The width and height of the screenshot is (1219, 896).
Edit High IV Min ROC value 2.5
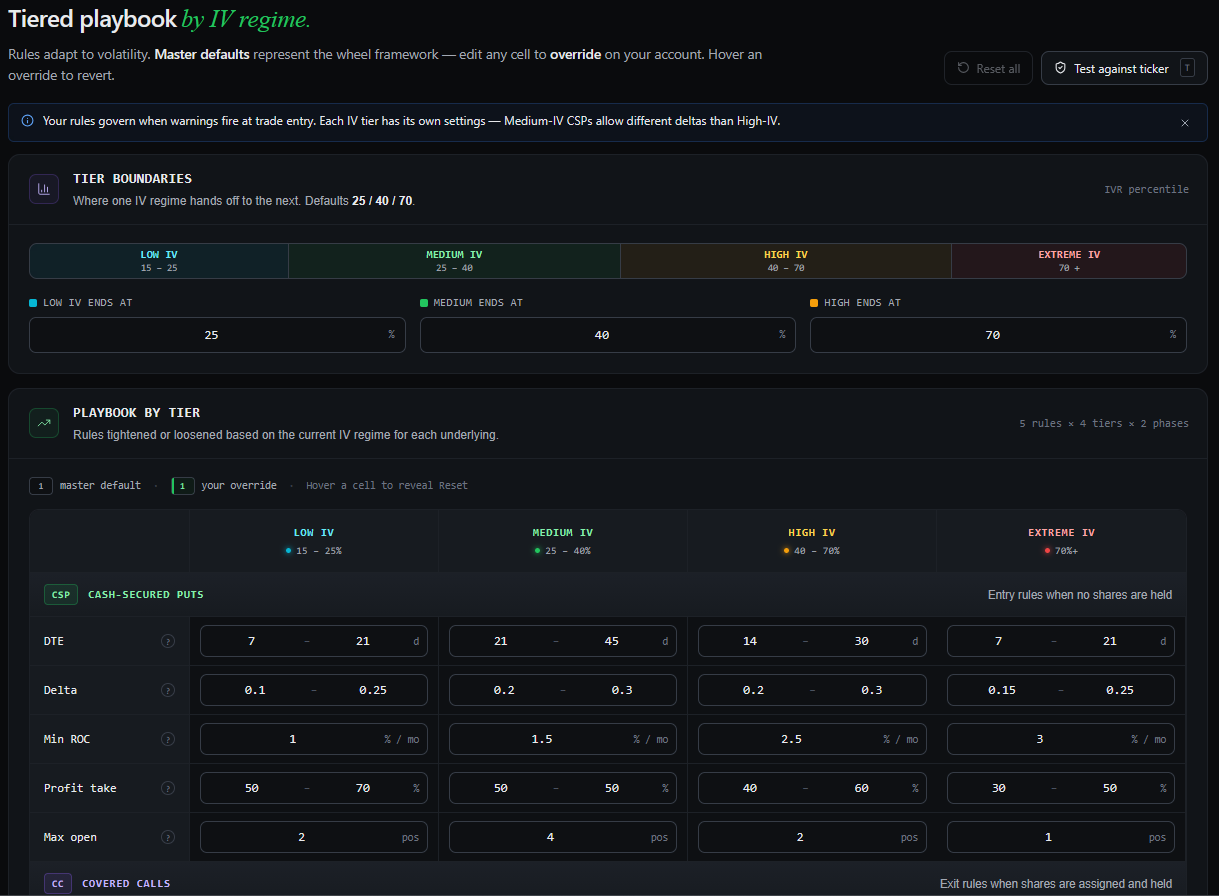(x=791, y=739)
